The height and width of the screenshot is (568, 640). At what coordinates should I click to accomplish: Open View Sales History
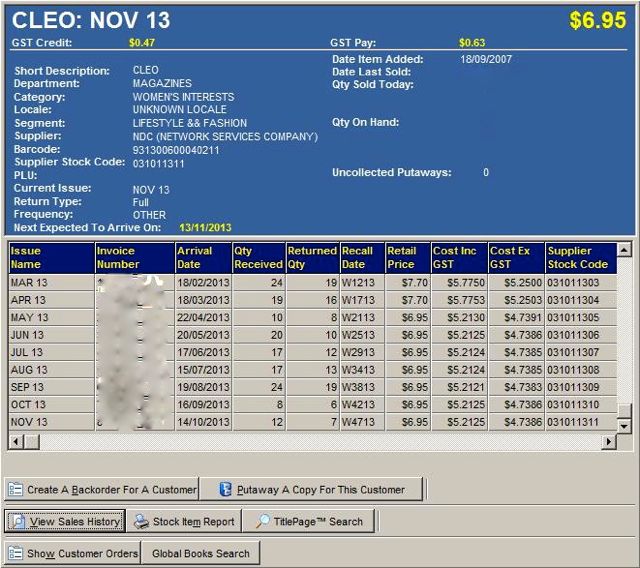(x=65, y=521)
